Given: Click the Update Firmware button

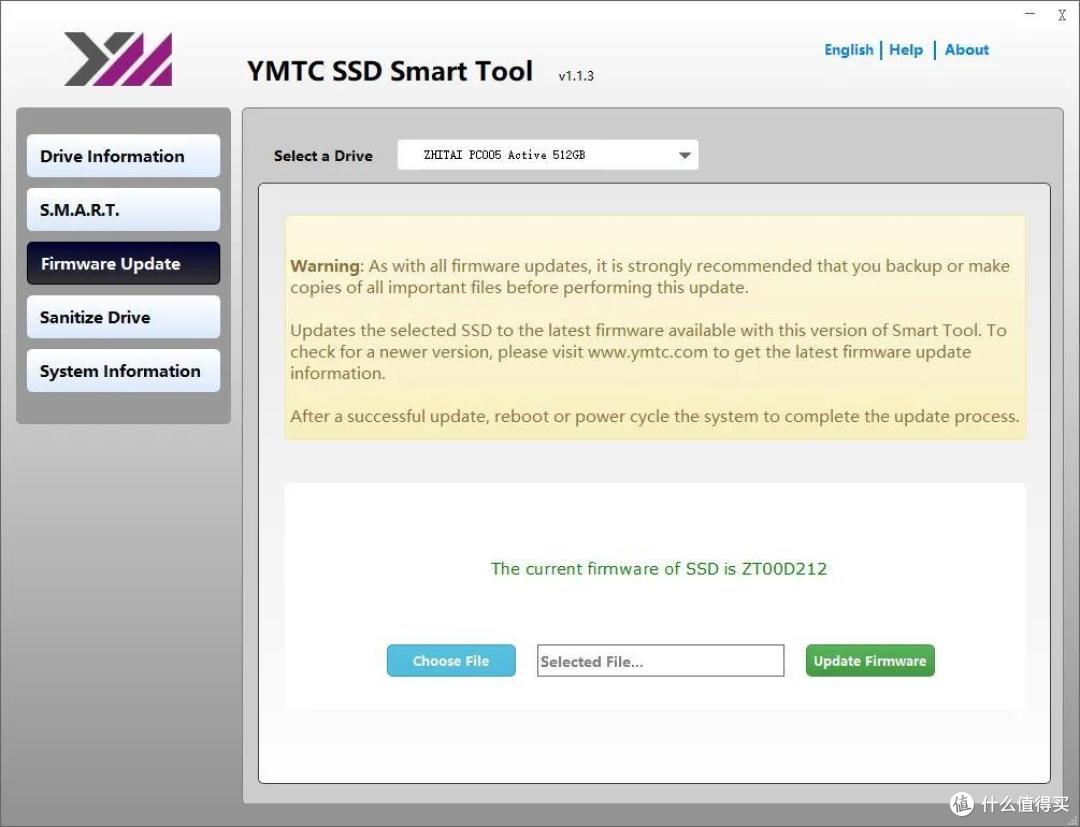Looking at the screenshot, I should tap(870, 660).
